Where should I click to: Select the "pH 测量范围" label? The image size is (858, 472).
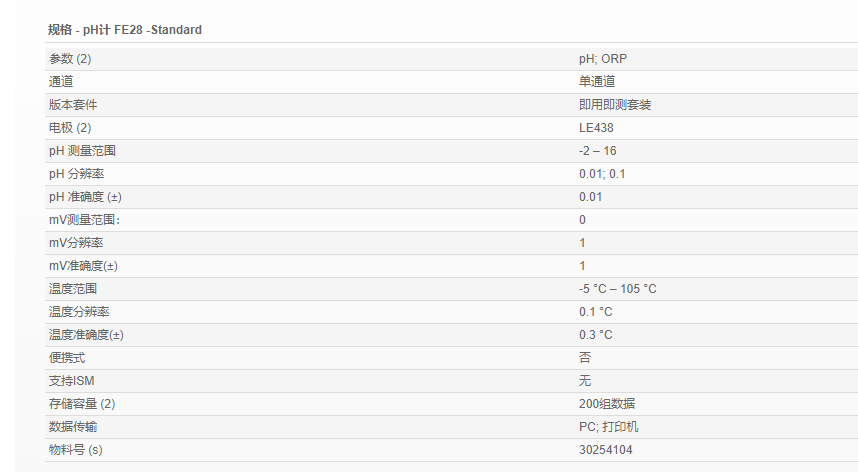[83, 151]
